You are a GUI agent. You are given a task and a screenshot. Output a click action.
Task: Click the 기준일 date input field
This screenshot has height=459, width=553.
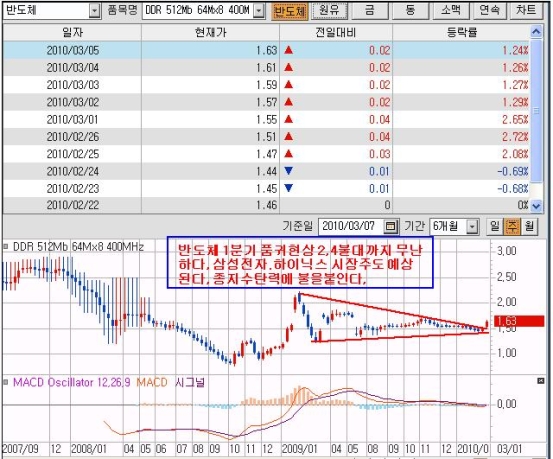pyautogui.click(x=352, y=226)
